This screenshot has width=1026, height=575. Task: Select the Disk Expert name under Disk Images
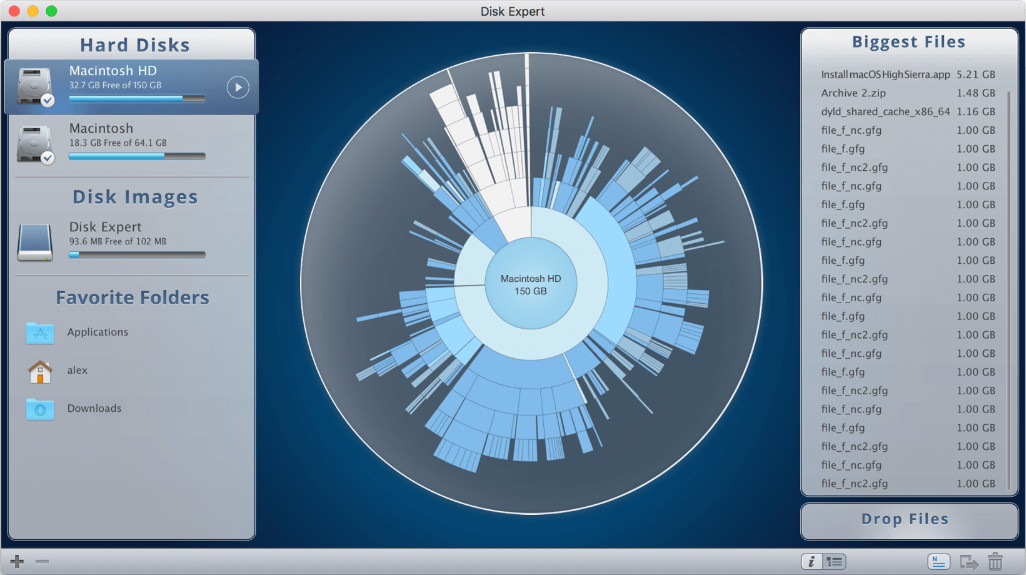pos(105,227)
